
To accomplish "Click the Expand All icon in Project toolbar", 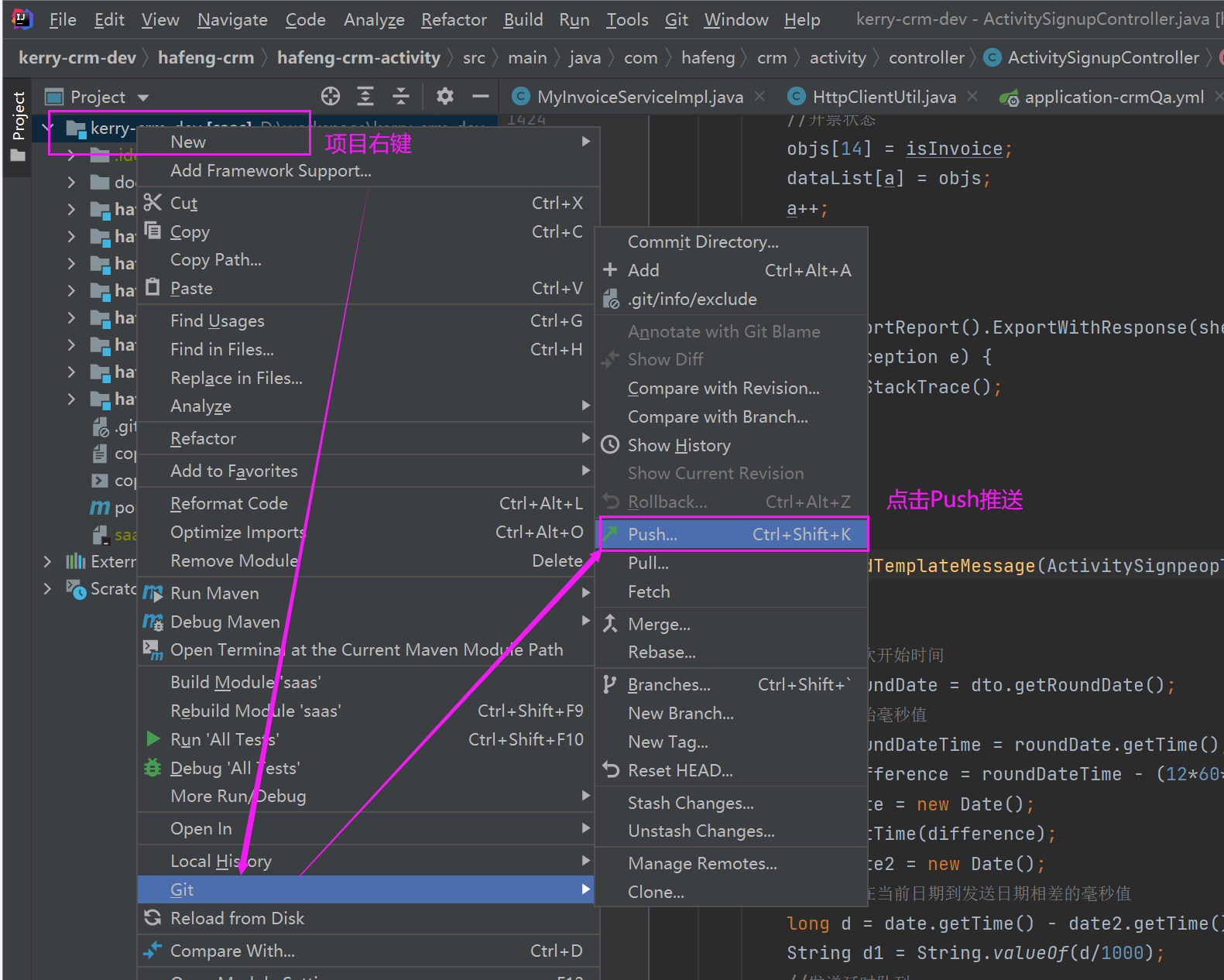I will 365,96.
